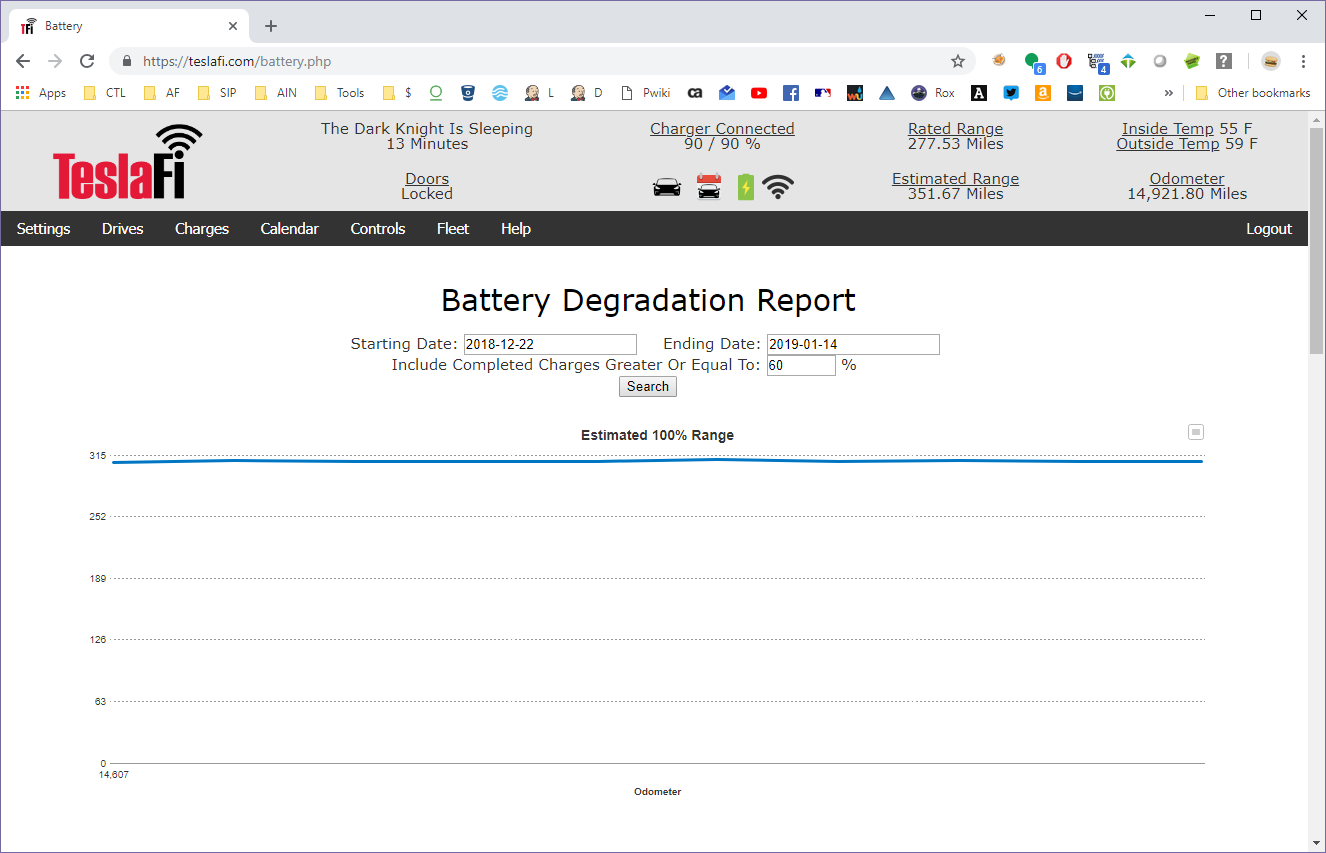Click the green extension icon with badge 6

tap(1033, 62)
